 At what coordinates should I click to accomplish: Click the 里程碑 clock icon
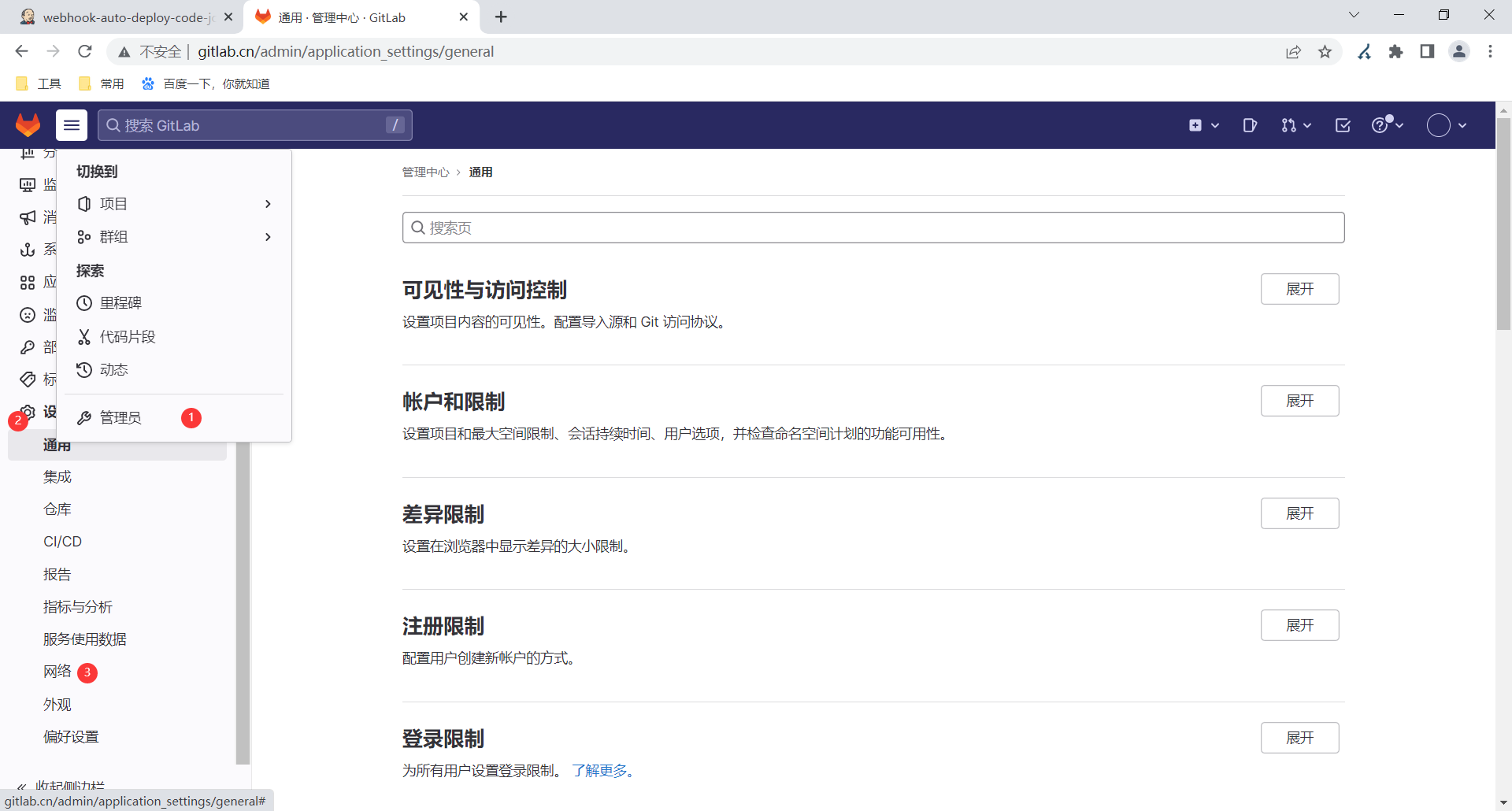tap(84, 303)
